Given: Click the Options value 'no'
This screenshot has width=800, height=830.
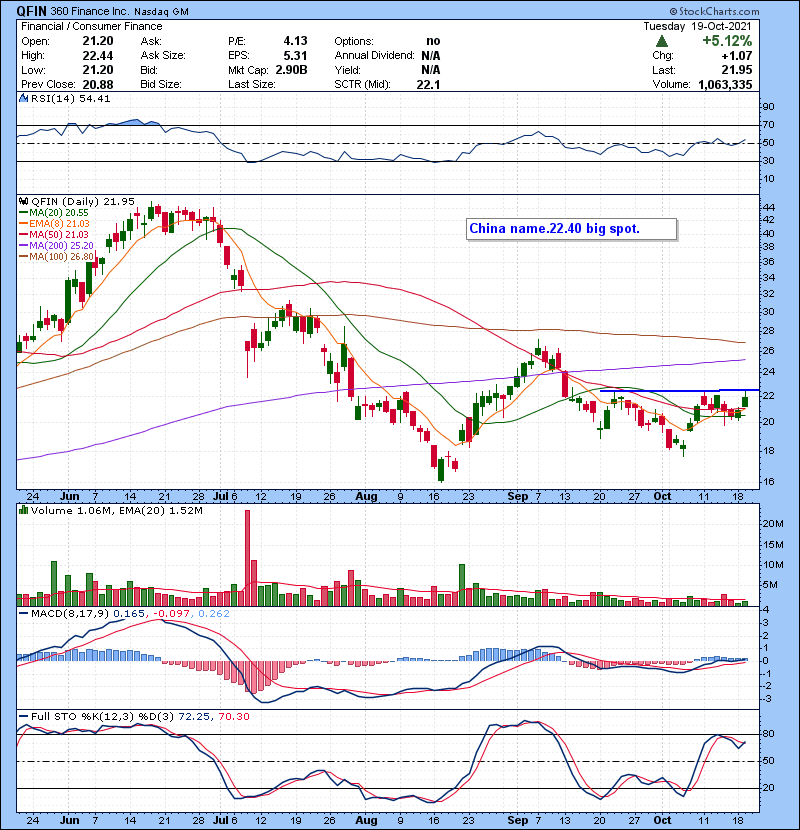Looking at the screenshot, I should [433, 41].
